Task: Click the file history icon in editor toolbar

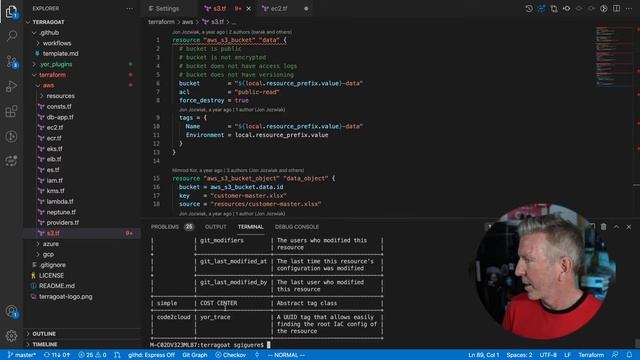Action: pyautogui.click(x=529, y=9)
